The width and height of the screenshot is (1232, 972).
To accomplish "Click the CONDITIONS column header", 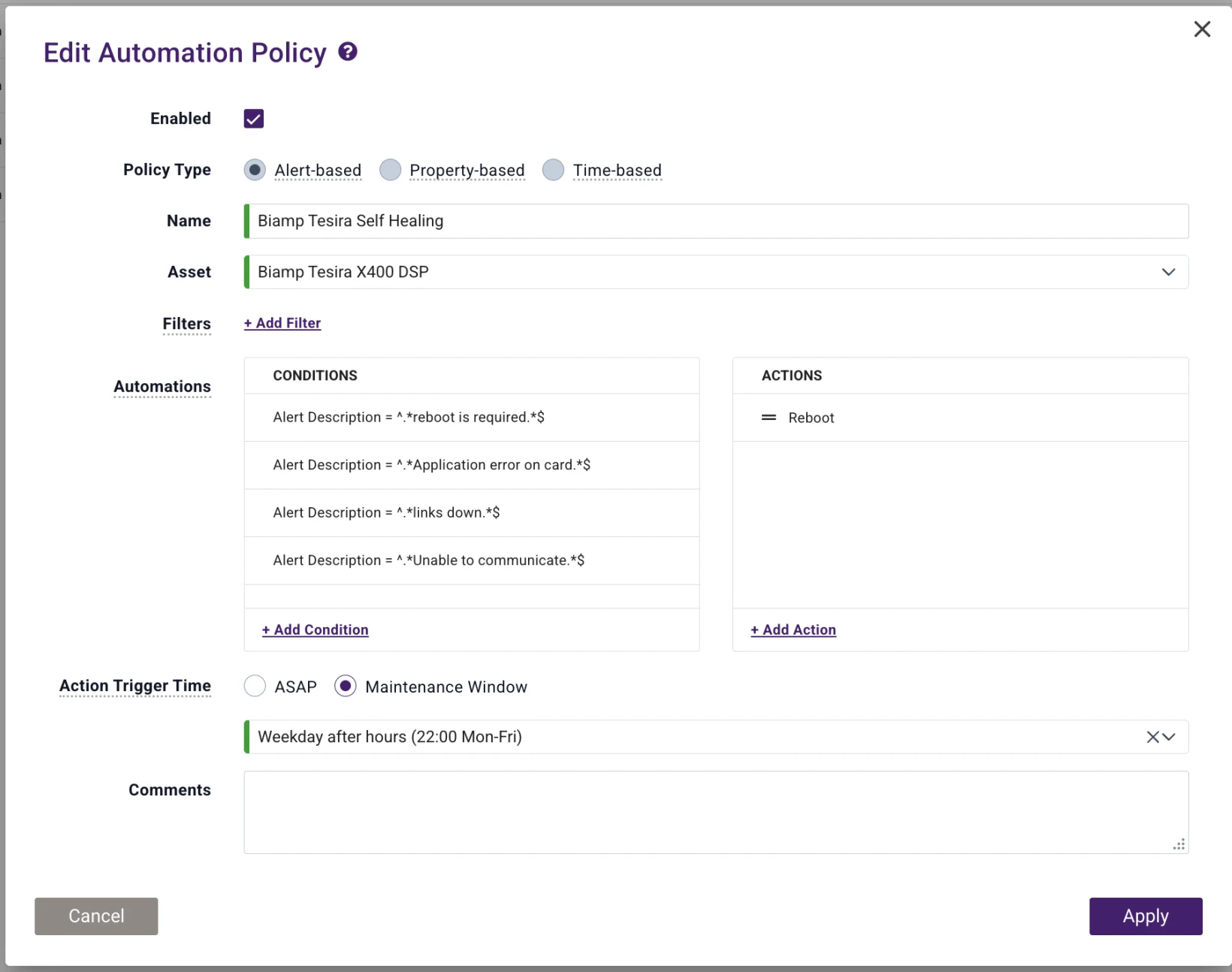I will point(316,376).
